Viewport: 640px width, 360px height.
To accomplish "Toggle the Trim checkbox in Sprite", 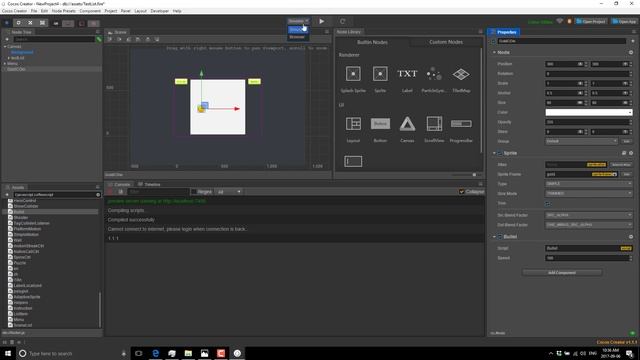I will pyautogui.click(x=548, y=203).
